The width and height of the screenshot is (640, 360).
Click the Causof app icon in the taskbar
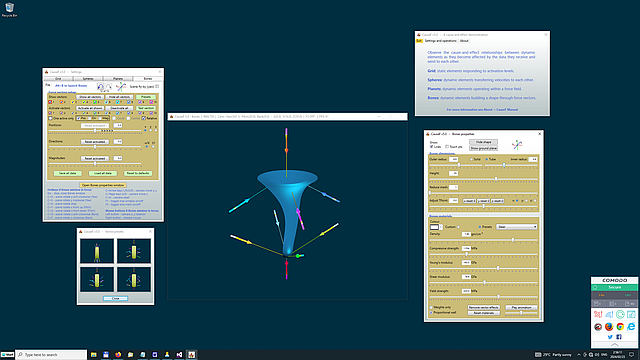[191, 355]
